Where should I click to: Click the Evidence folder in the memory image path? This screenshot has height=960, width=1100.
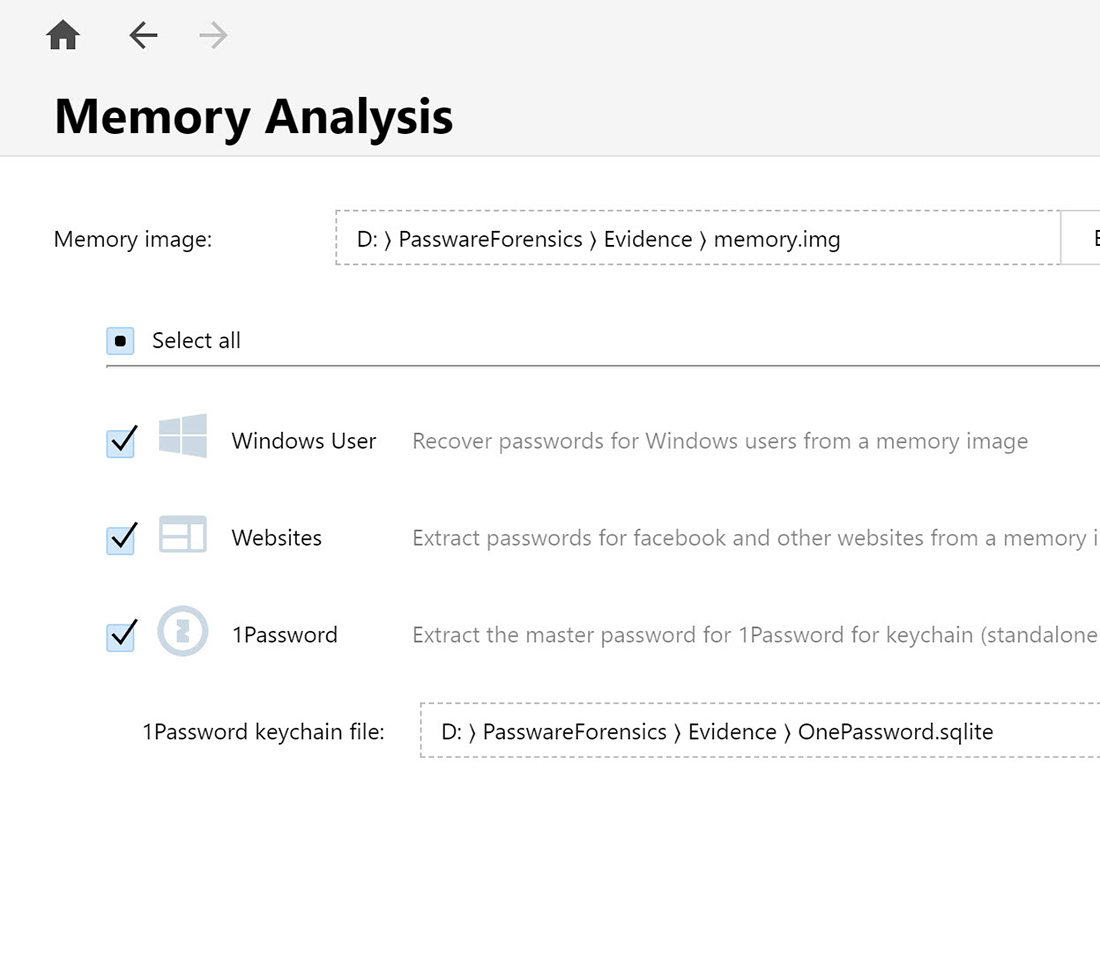click(648, 240)
